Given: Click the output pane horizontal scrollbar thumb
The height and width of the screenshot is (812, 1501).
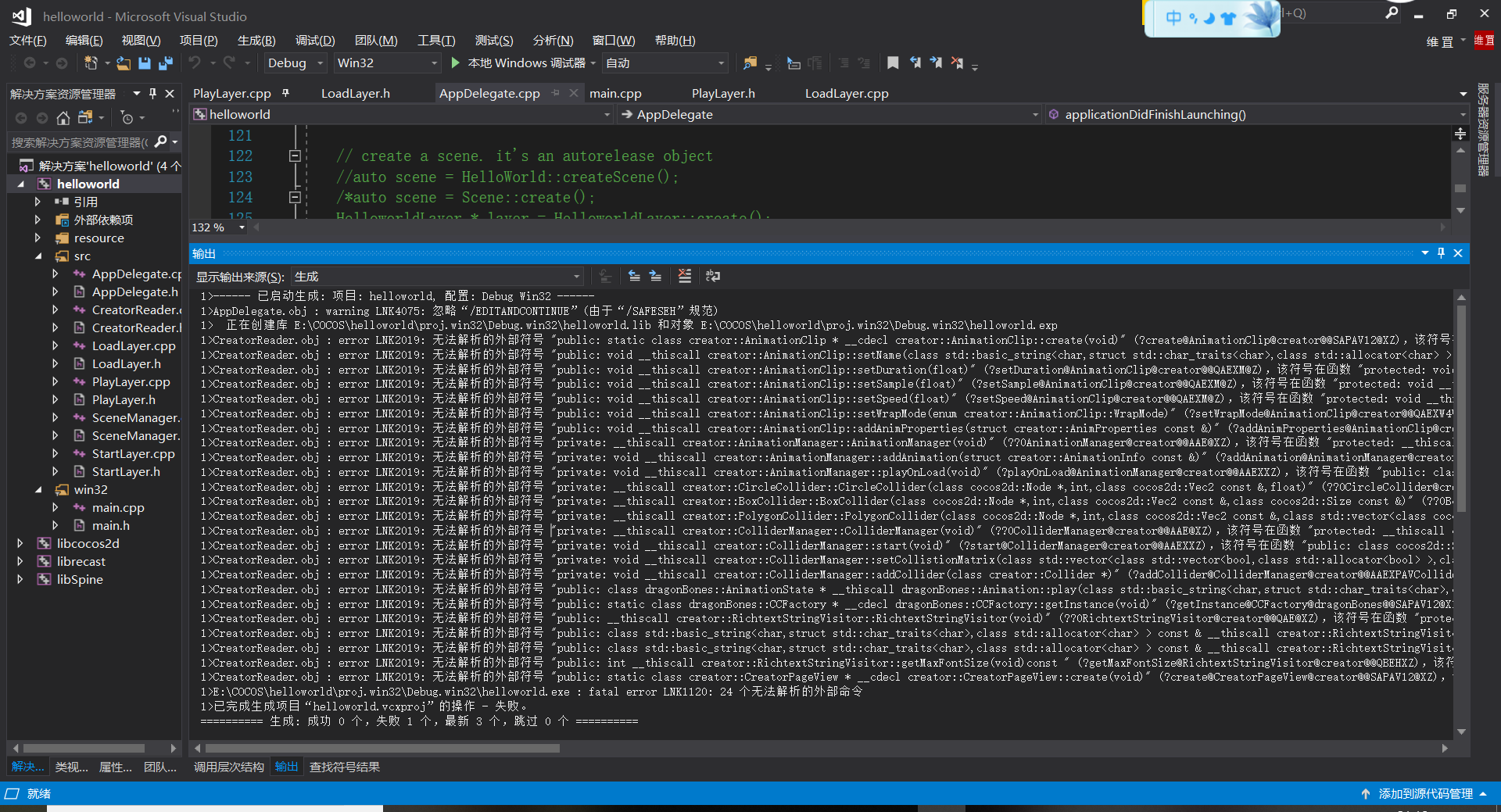Looking at the screenshot, I should pos(382,748).
